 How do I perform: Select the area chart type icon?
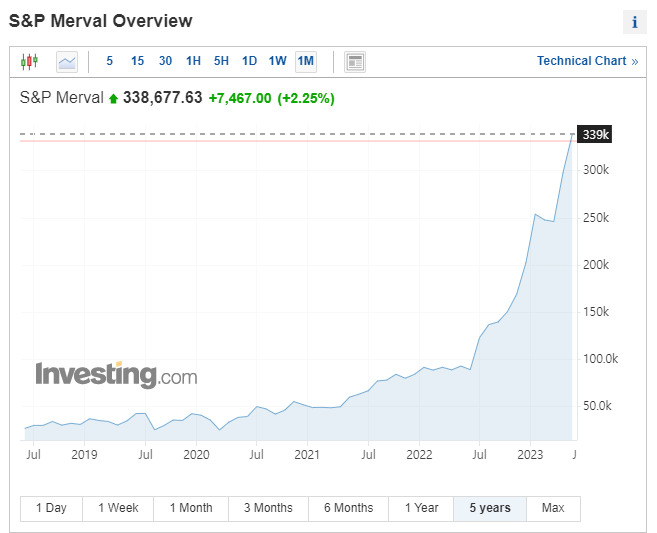[67, 62]
